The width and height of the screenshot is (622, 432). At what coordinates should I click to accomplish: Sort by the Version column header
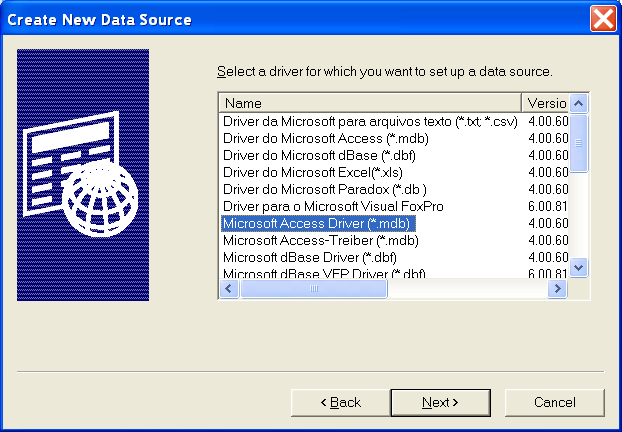[545, 103]
